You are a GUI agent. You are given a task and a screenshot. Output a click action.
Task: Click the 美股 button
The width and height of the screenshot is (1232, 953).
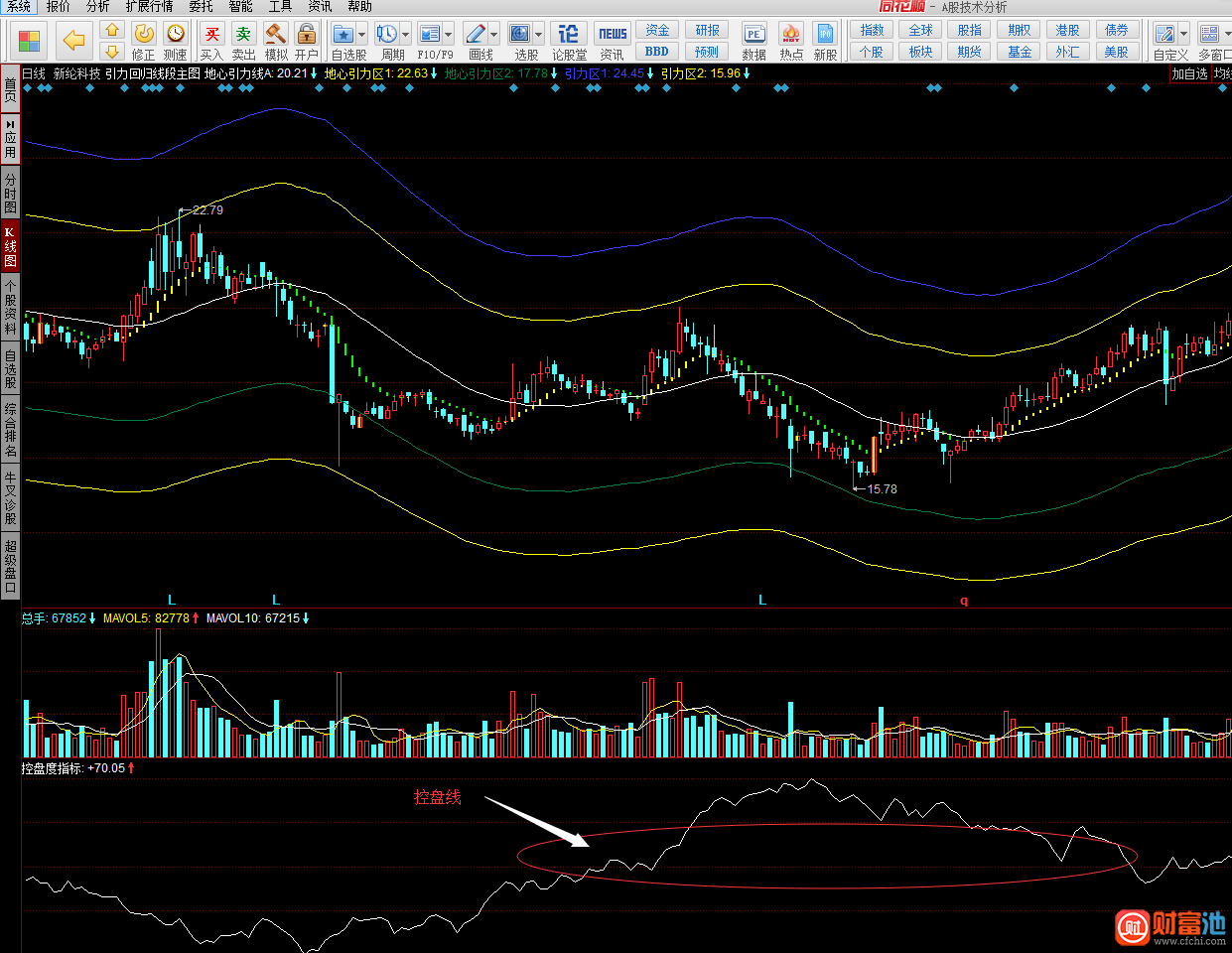[x=1117, y=52]
